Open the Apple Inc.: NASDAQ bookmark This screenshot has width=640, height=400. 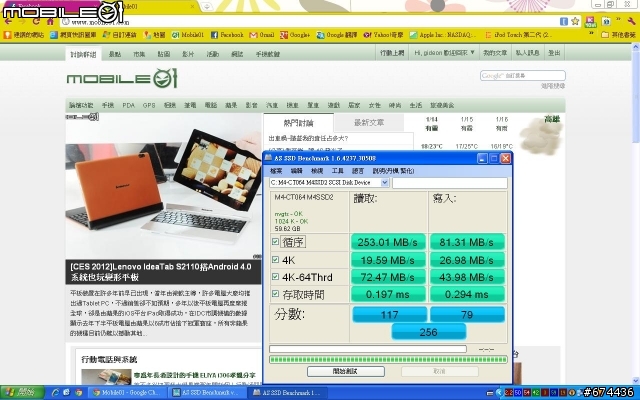point(443,35)
